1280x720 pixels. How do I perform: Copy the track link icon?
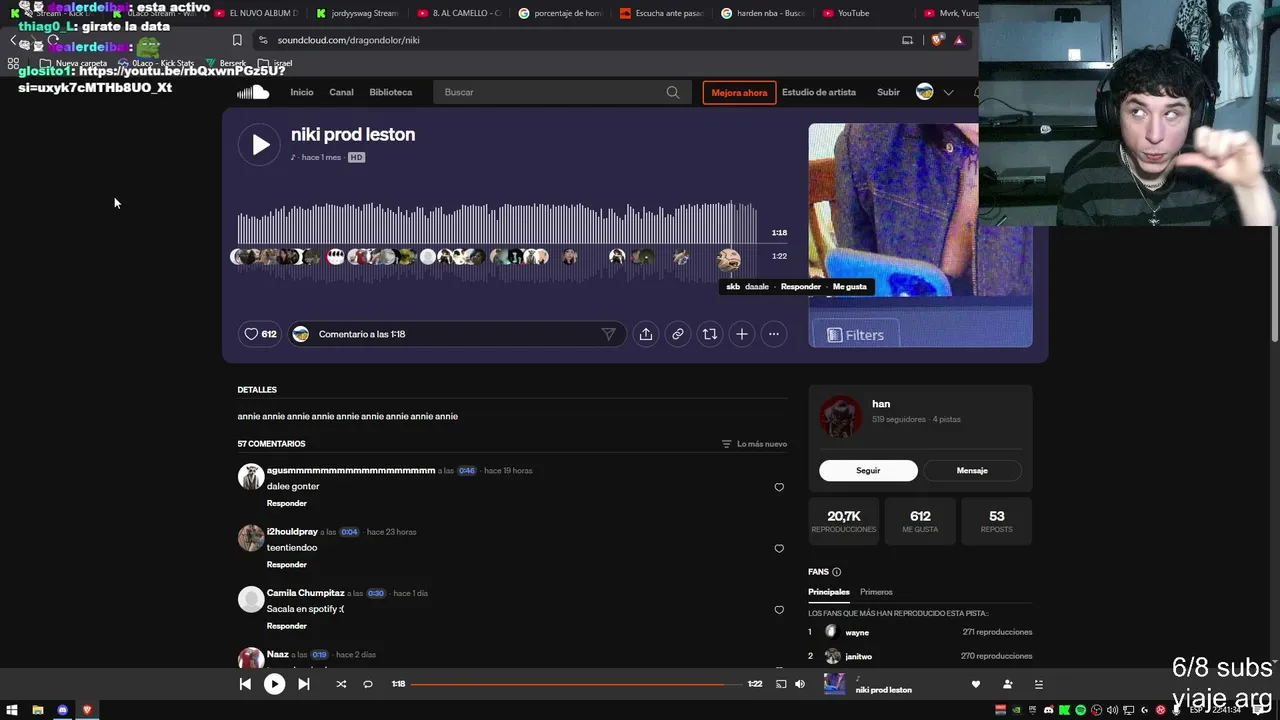[x=678, y=334]
